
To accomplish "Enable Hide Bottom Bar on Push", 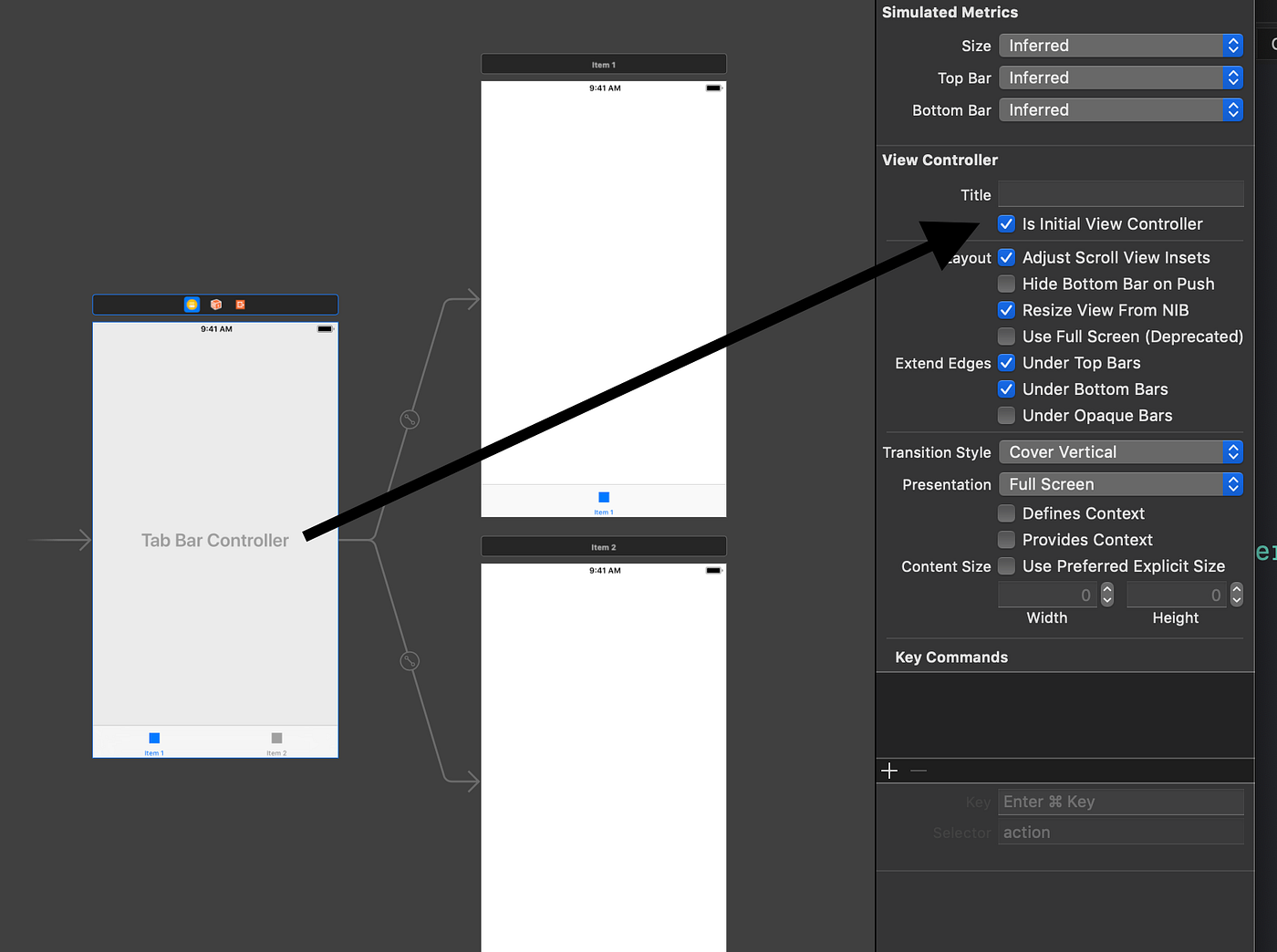I will click(1006, 284).
